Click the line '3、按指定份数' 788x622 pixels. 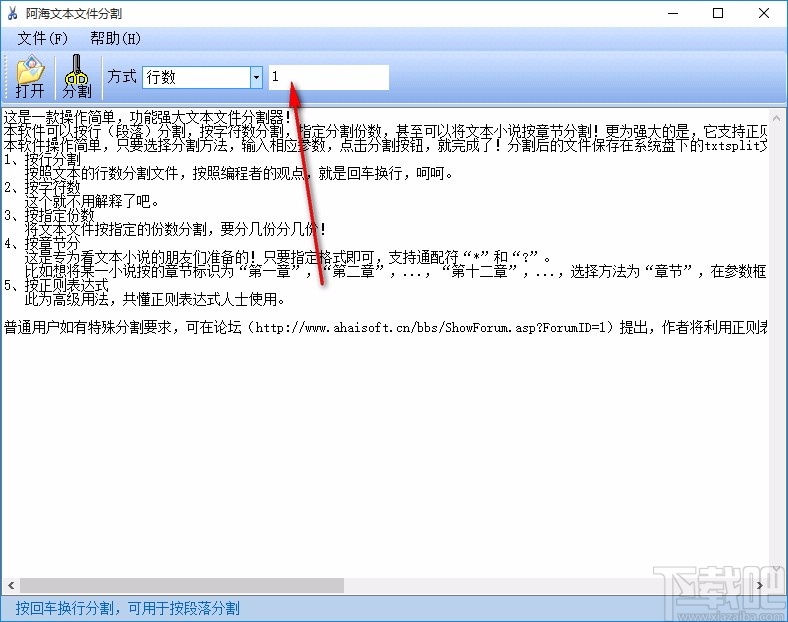pos(49,216)
